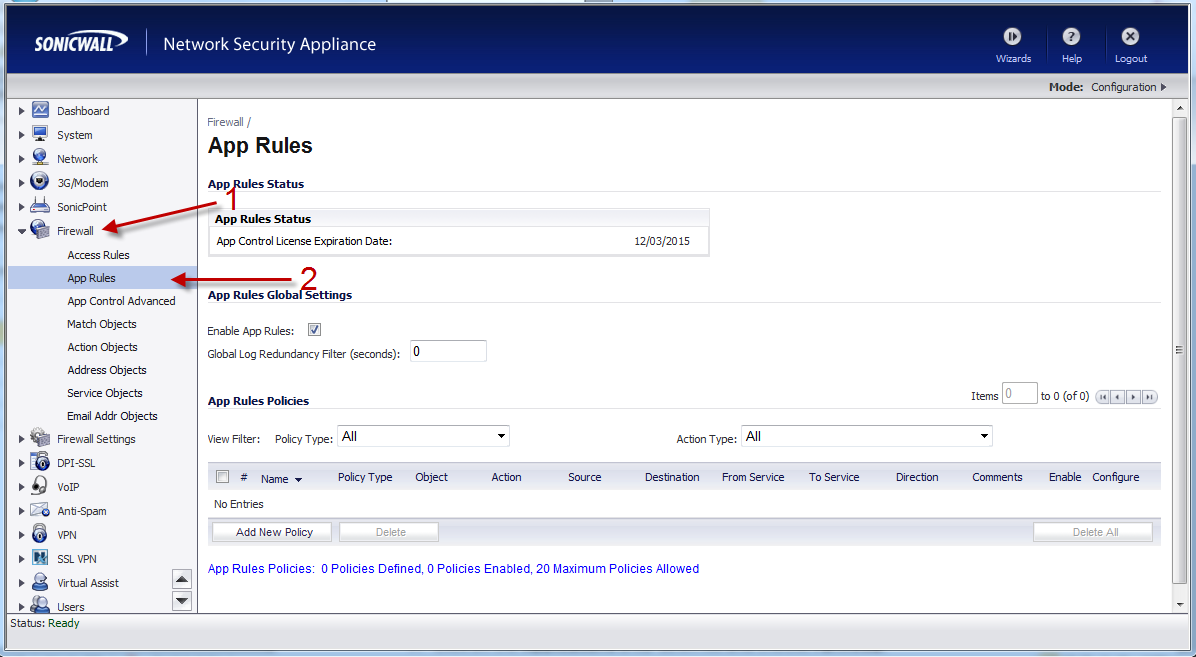Click the Action column header

506,477
